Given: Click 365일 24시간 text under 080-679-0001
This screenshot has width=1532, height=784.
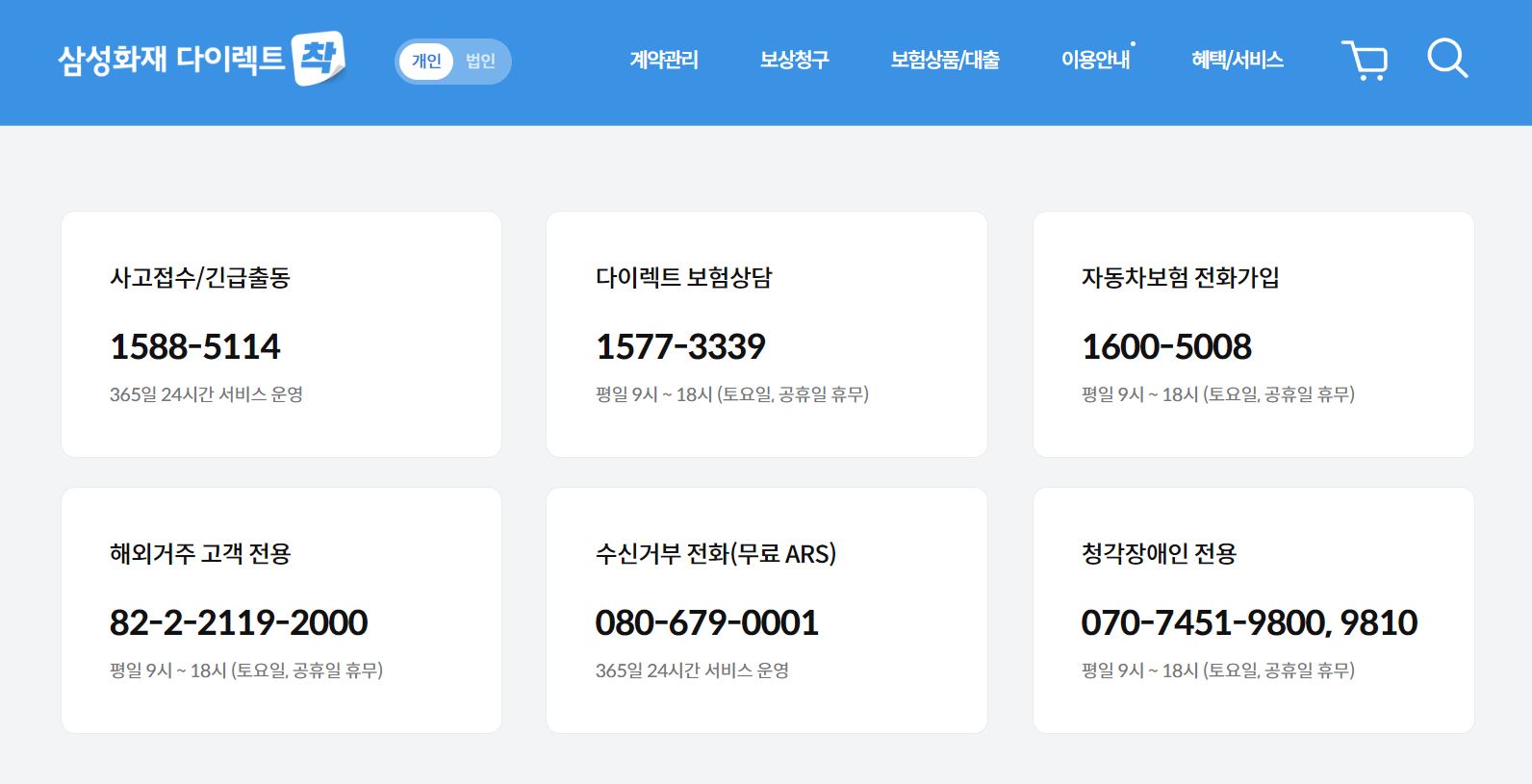Looking at the screenshot, I should (693, 670).
